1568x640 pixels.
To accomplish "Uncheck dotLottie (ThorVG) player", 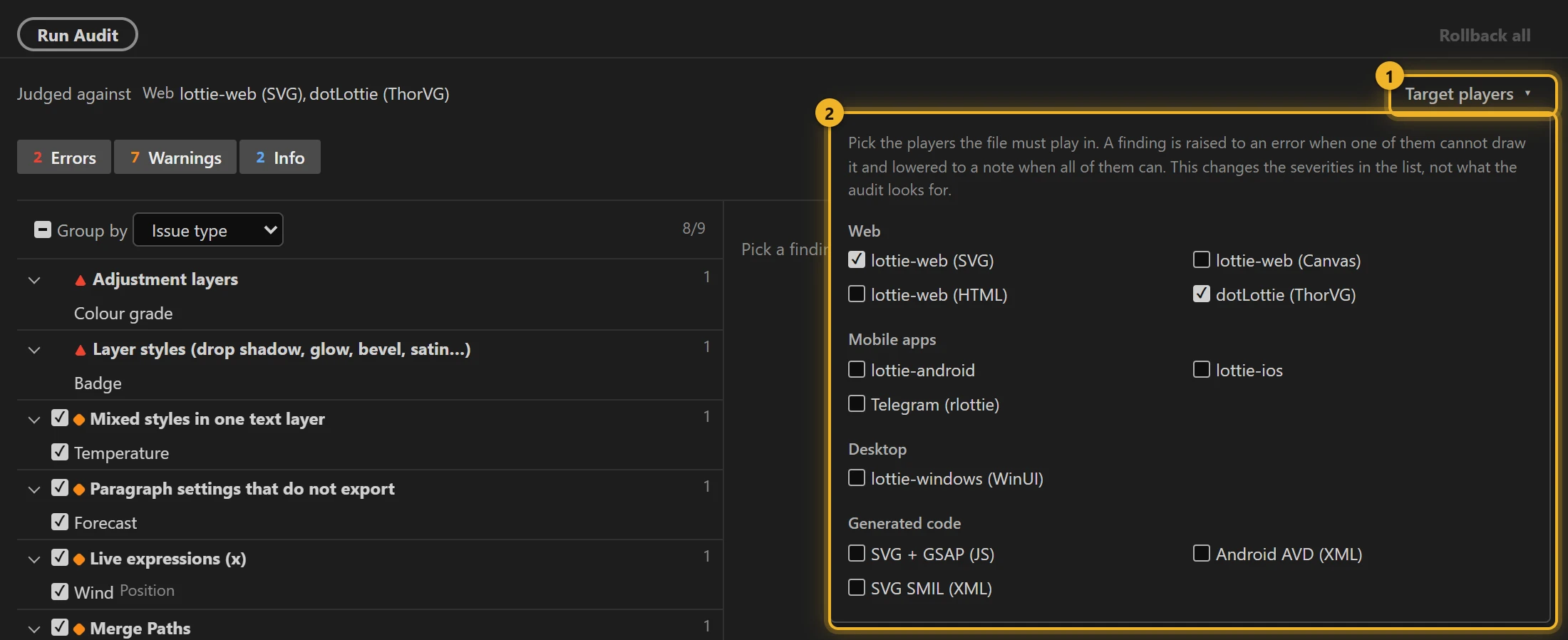I will (1202, 294).
